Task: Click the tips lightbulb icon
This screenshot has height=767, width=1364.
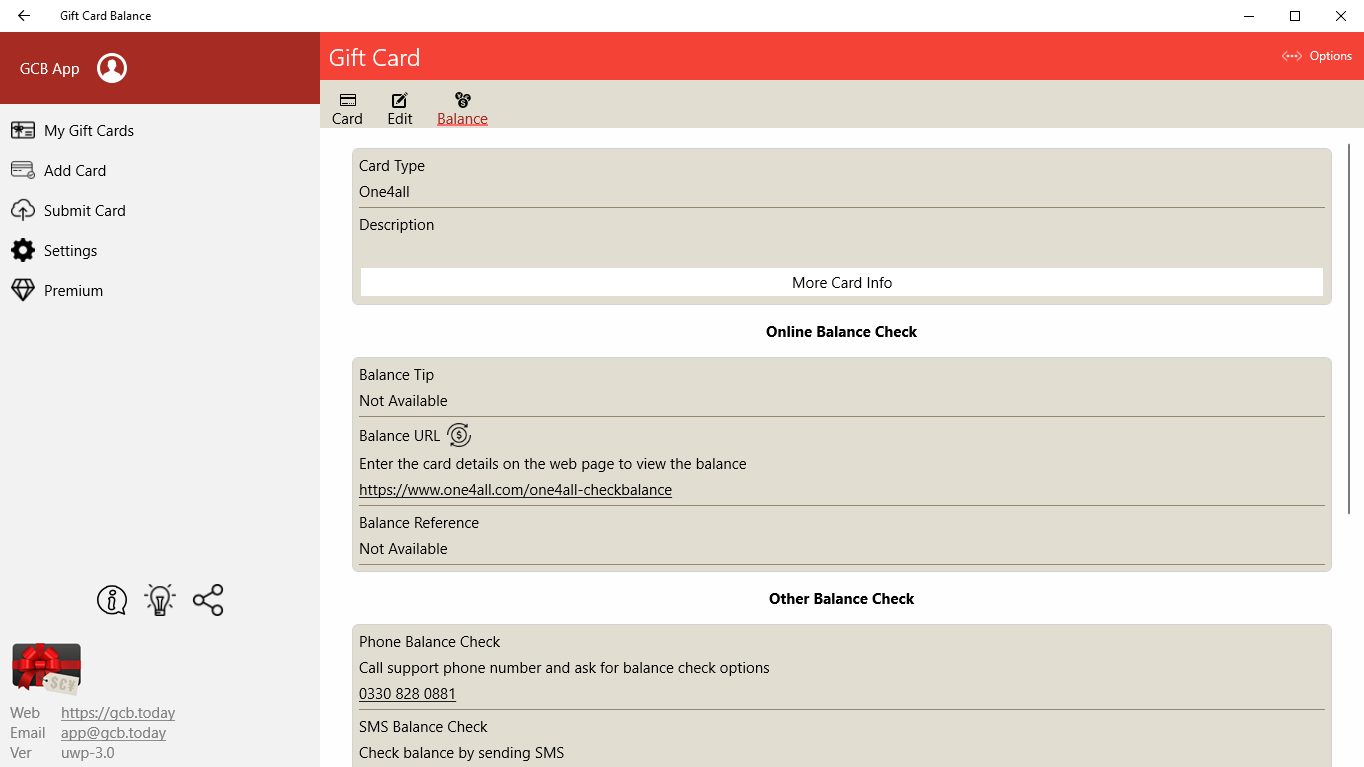Action: click(159, 600)
